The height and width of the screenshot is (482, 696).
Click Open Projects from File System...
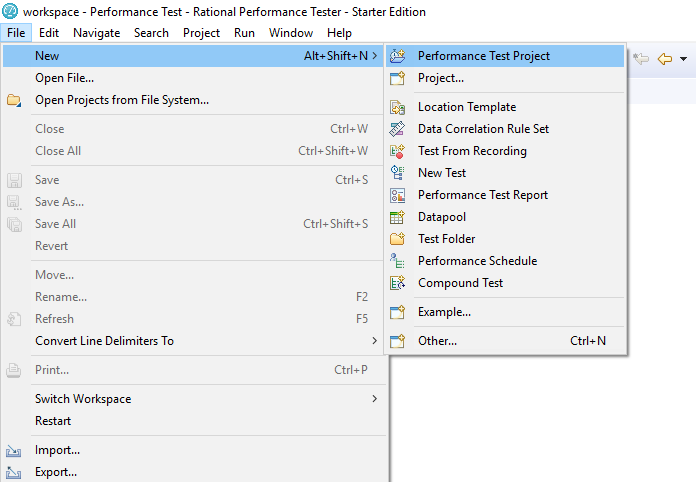point(122,100)
